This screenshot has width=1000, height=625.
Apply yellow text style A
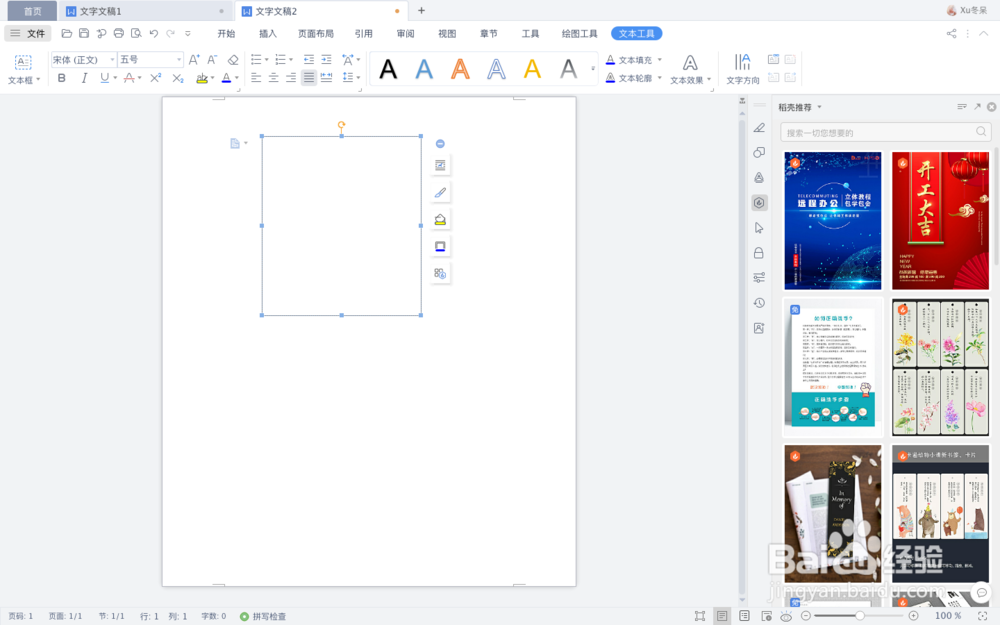532,69
